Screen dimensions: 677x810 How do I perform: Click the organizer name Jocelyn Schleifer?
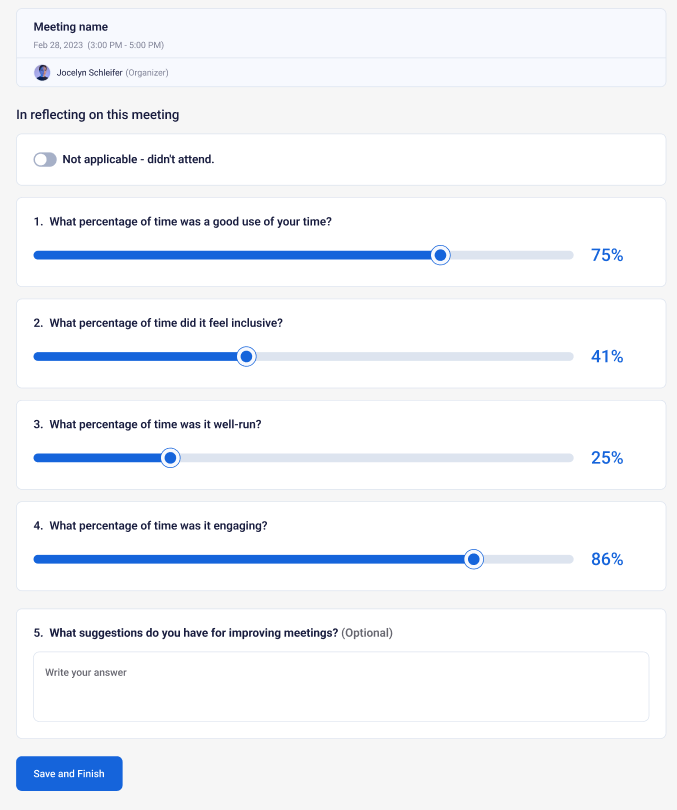coord(89,73)
